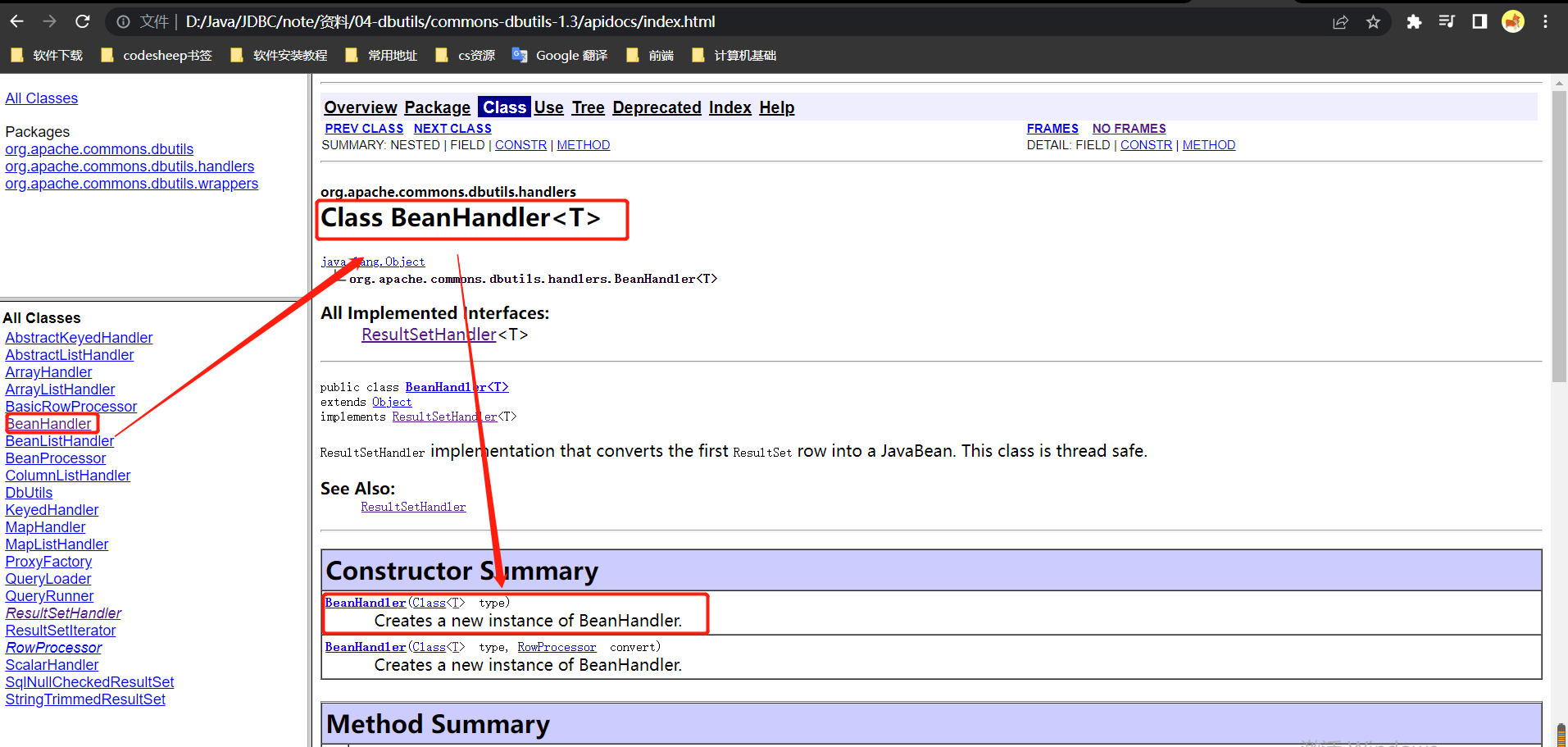Open RowProcessor in class list
1568x747 pixels.
click(53, 648)
